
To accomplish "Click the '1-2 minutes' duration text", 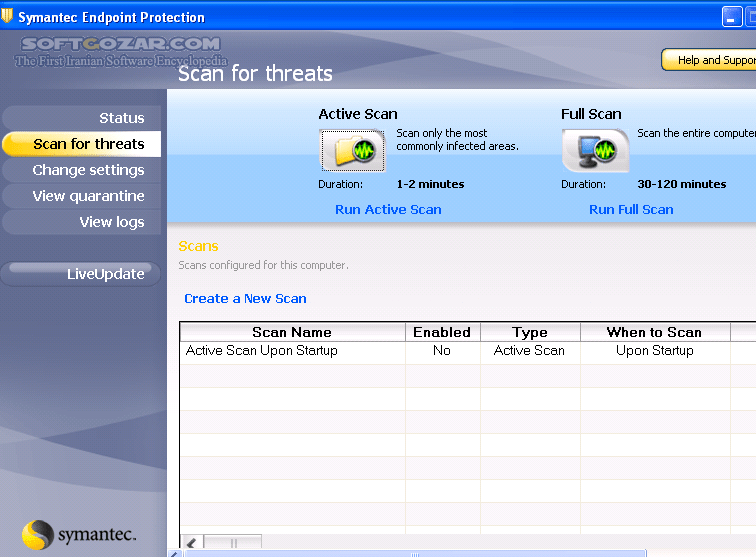I will (430, 184).
